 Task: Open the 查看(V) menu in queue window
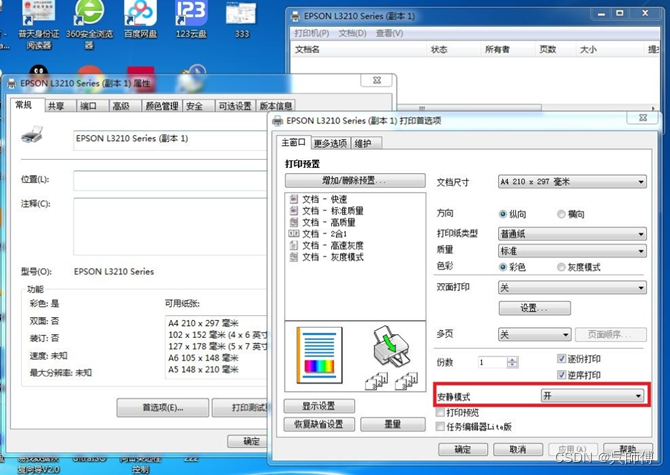[x=389, y=33]
